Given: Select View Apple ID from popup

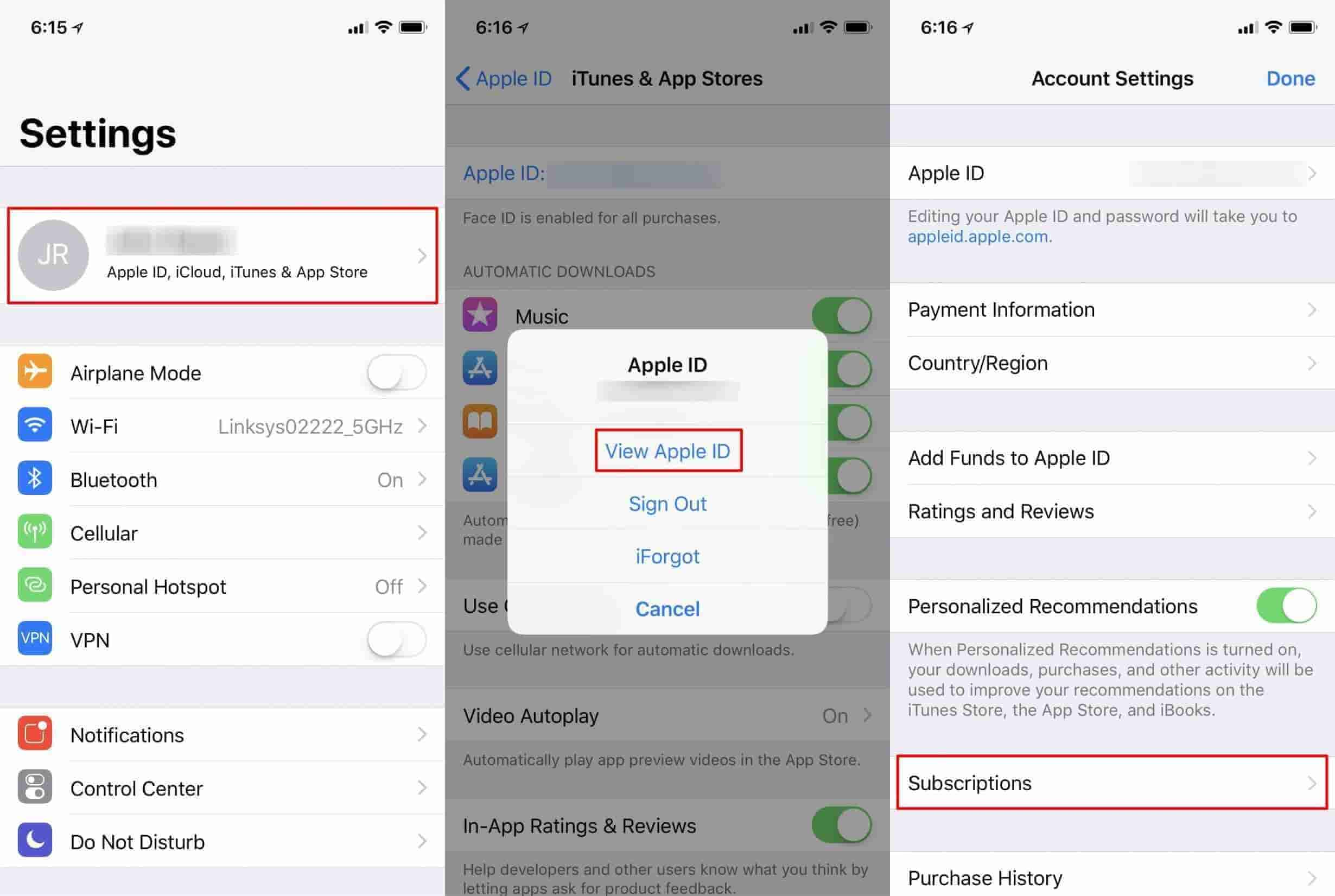Looking at the screenshot, I should click(x=667, y=451).
